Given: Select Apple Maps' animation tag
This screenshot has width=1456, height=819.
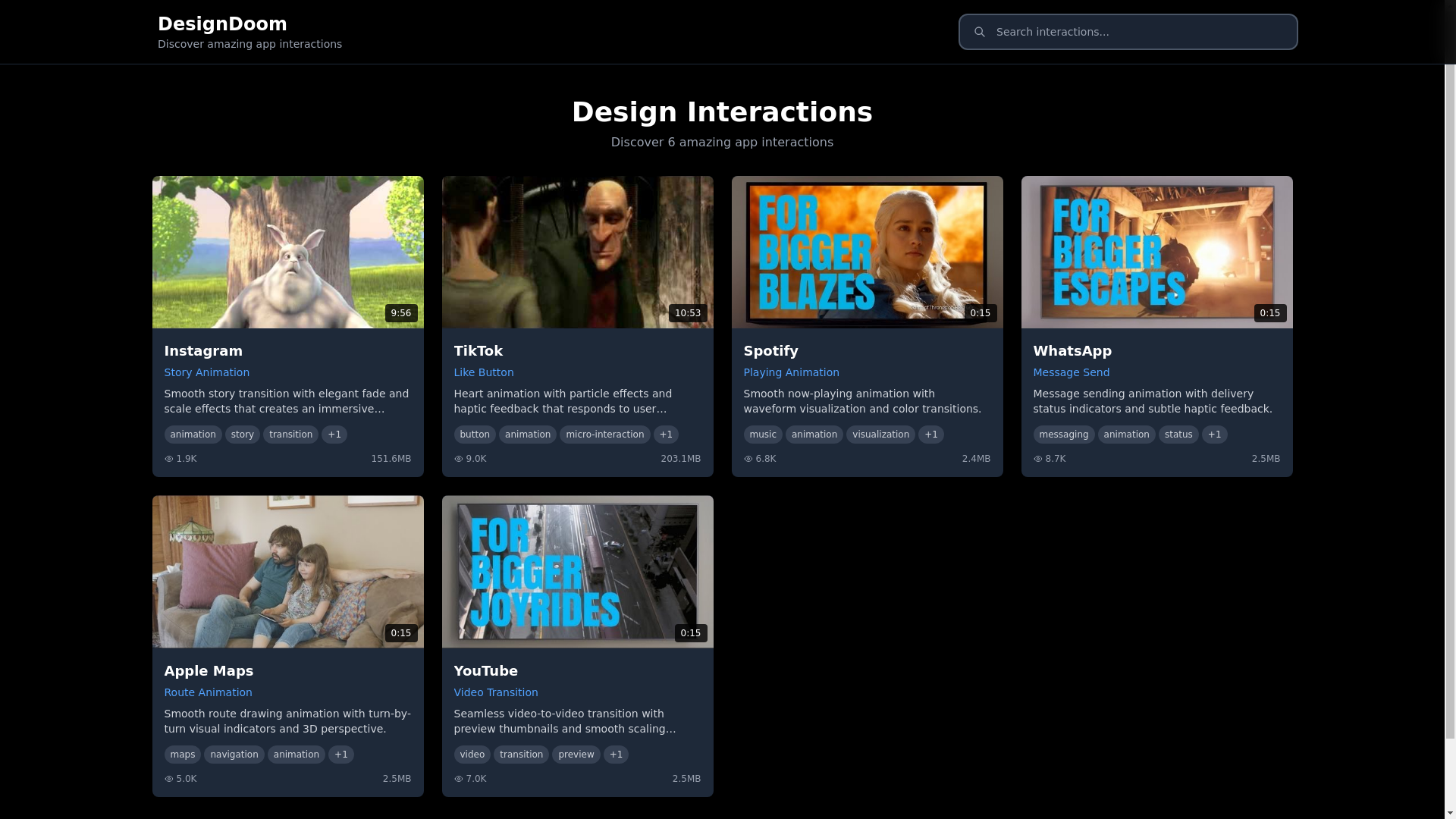Looking at the screenshot, I should [x=297, y=755].
